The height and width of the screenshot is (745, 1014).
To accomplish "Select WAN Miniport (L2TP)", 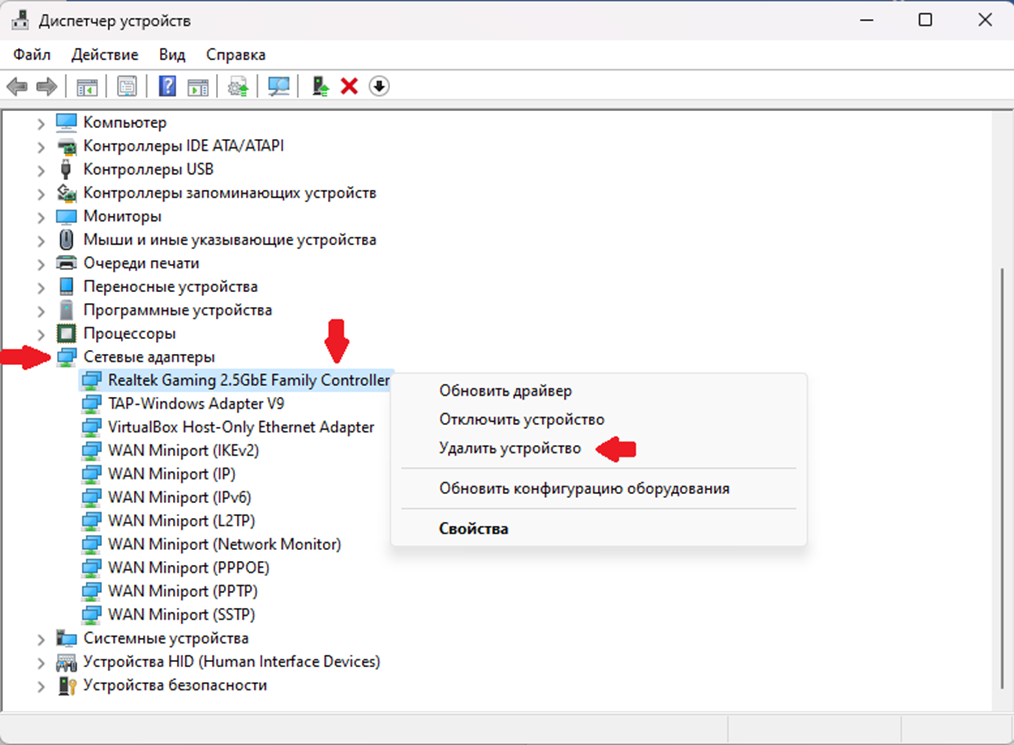I will [182, 521].
